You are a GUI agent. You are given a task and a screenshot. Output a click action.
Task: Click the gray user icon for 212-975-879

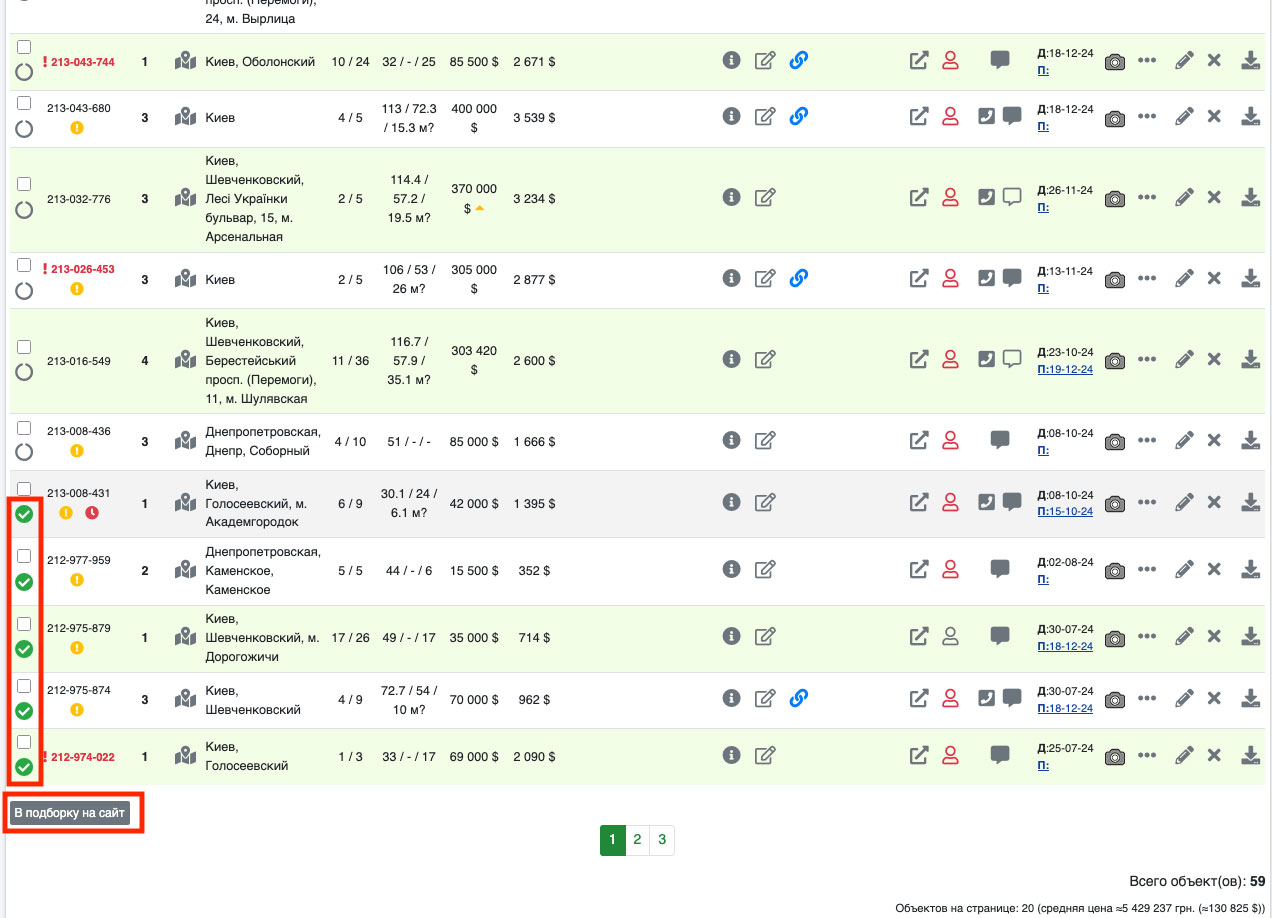pos(950,636)
